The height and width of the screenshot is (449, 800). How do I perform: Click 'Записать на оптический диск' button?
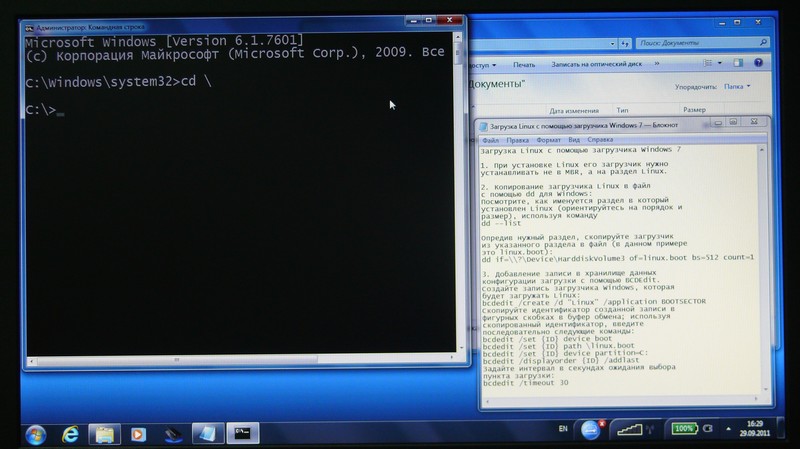[596, 64]
